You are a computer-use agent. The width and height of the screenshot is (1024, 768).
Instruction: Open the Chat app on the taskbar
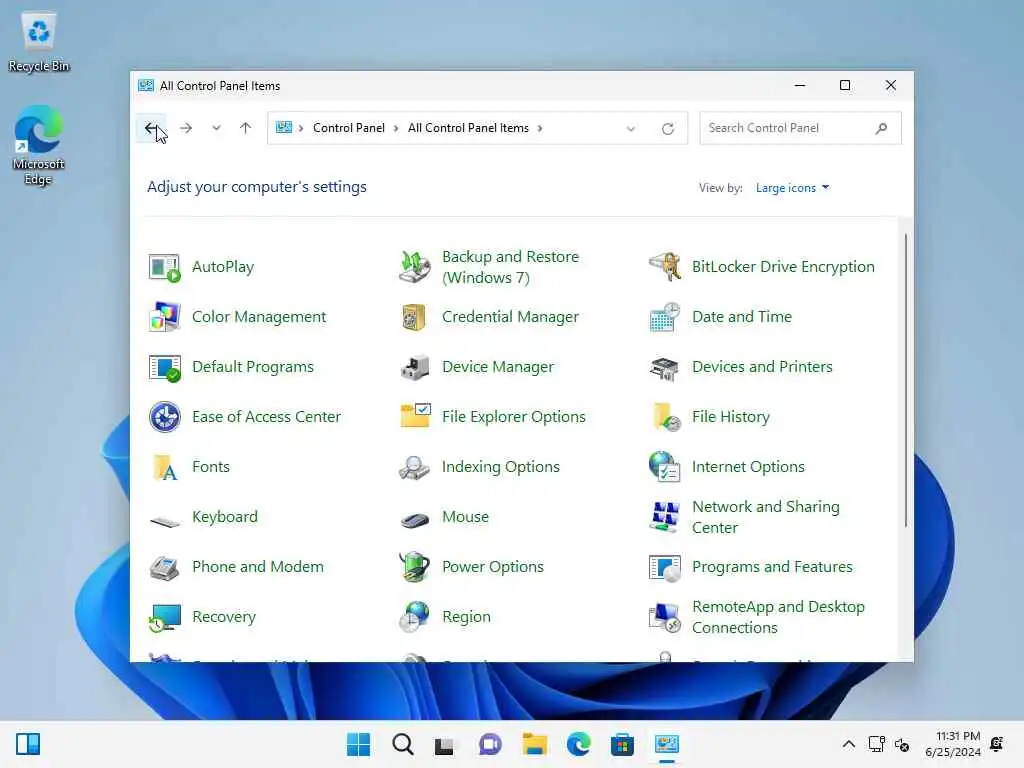[x=490, y=744]
